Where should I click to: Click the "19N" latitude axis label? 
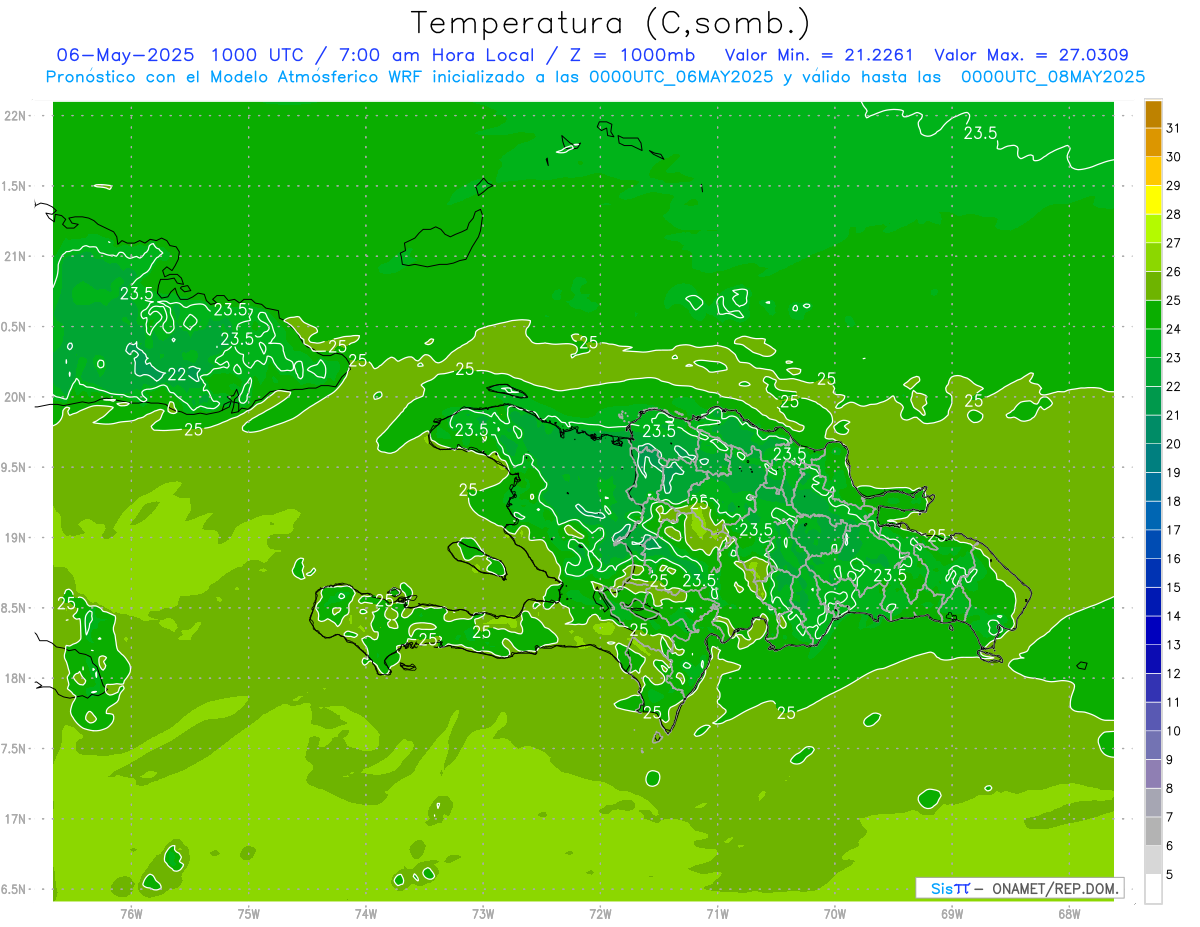coord(15,537)
